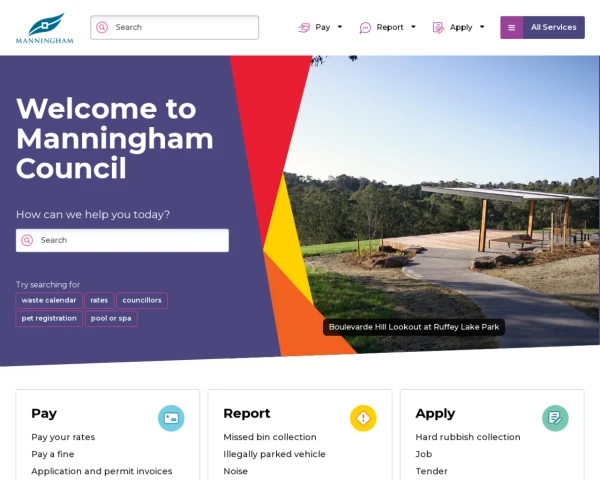Click the Report speech bubble icon
600x480 pixels.
pyautogui.click(x=365, y=28)
